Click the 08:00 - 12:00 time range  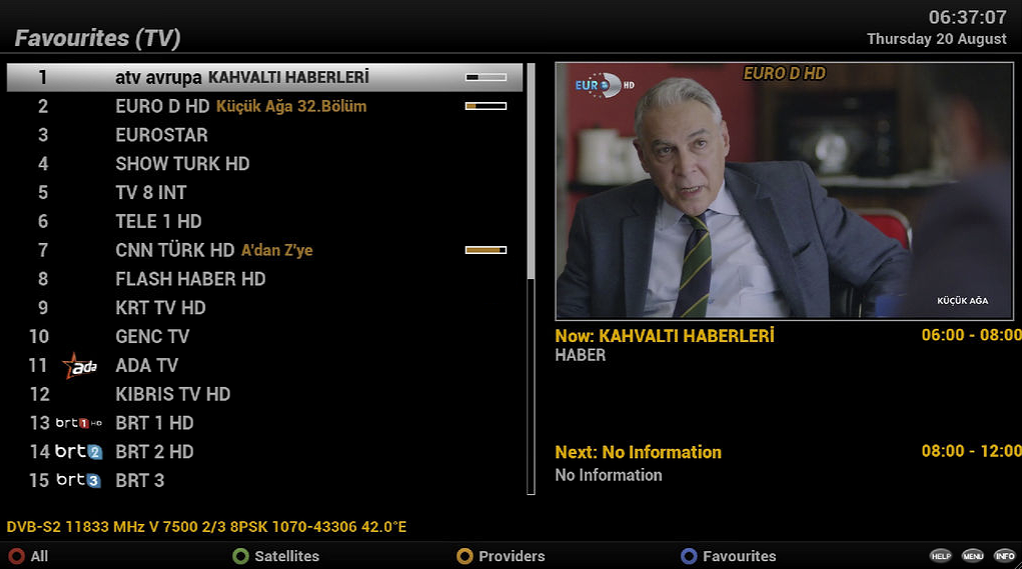[x=971, y=451]
